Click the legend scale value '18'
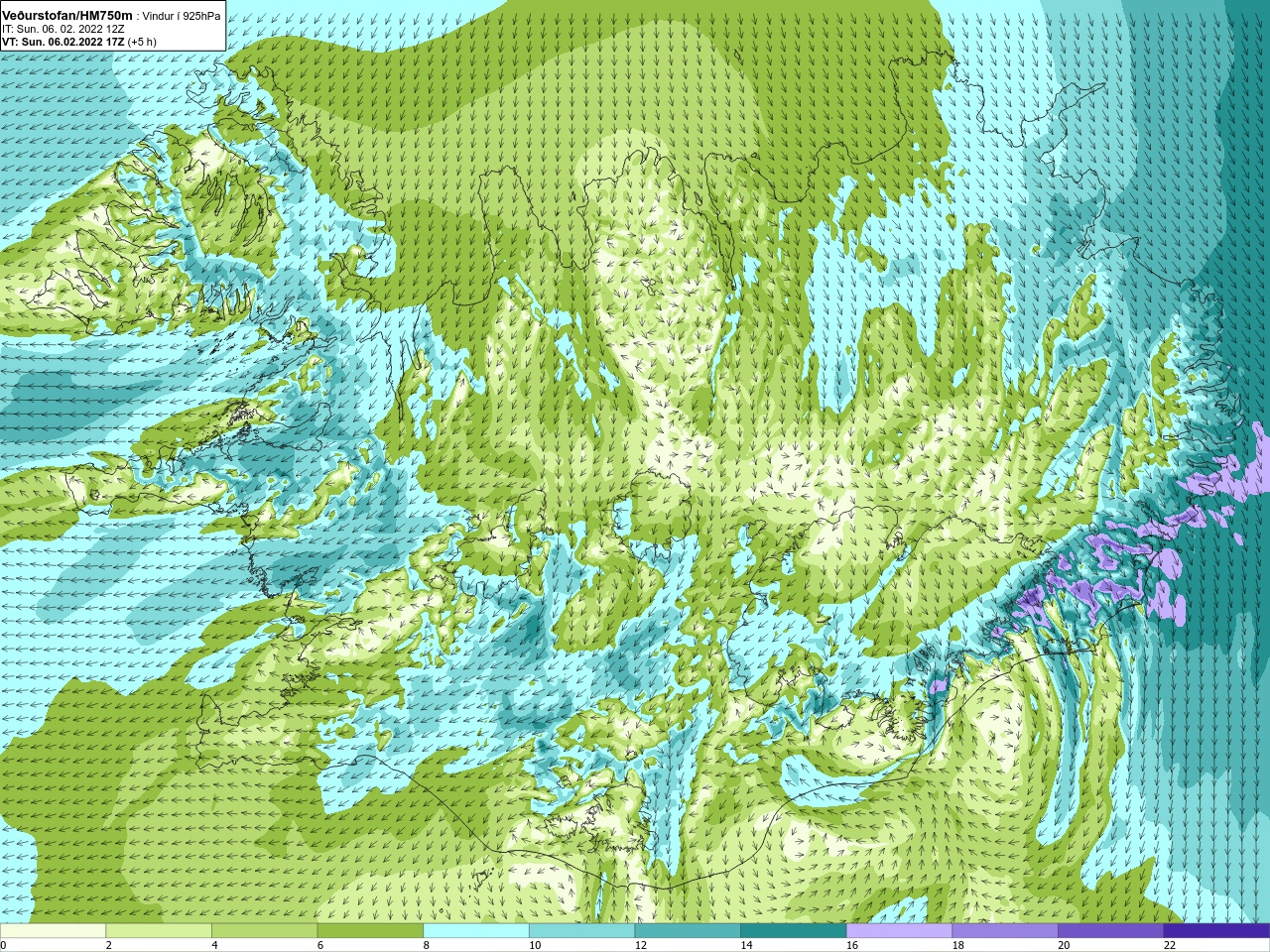Viewport: 1270px width, 952px height. tap(958, 945)
